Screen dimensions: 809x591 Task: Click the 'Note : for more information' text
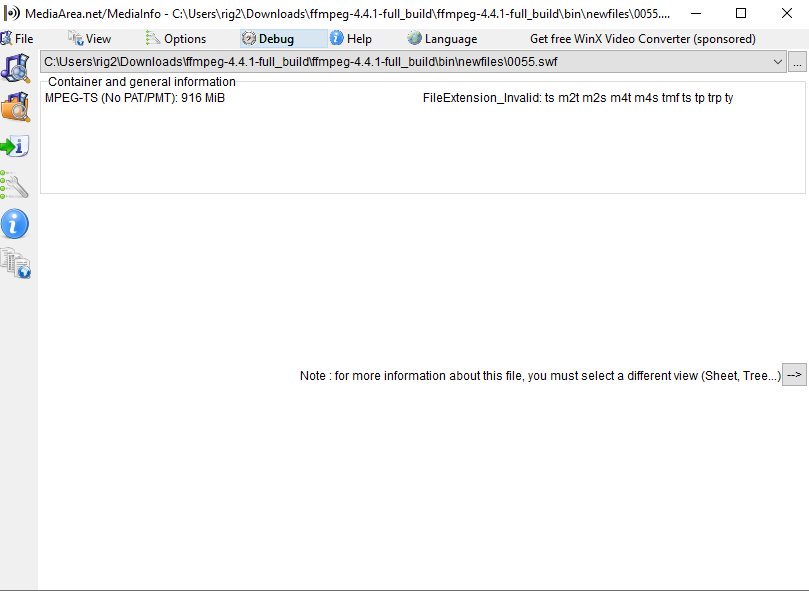click(x=540, y=376)
